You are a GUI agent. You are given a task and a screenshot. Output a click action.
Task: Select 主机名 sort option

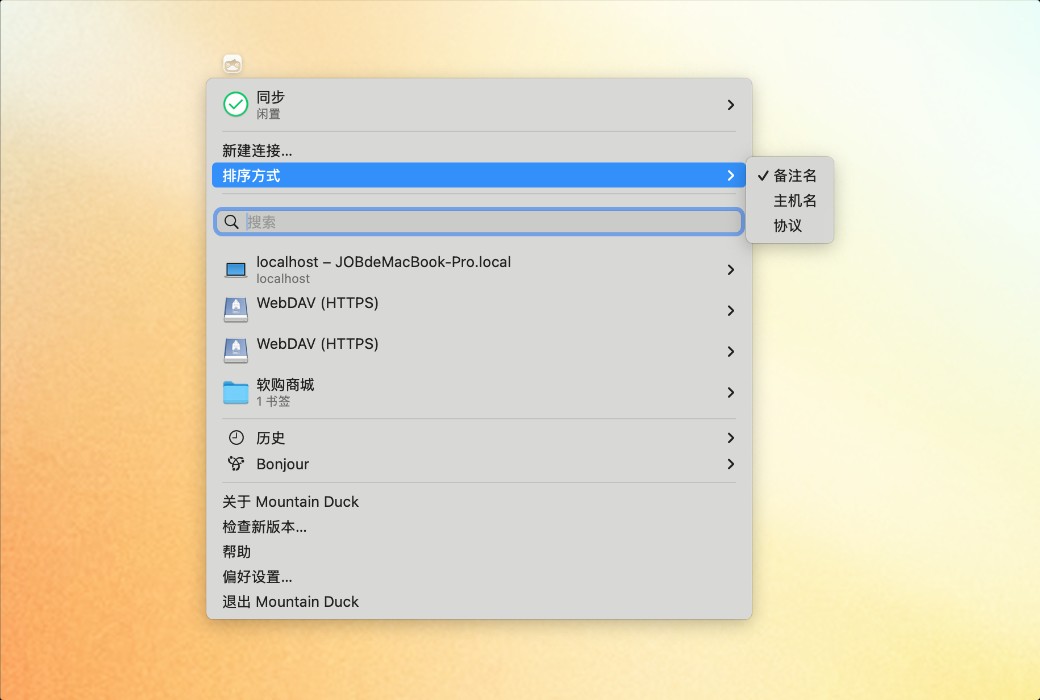[789, 200]
